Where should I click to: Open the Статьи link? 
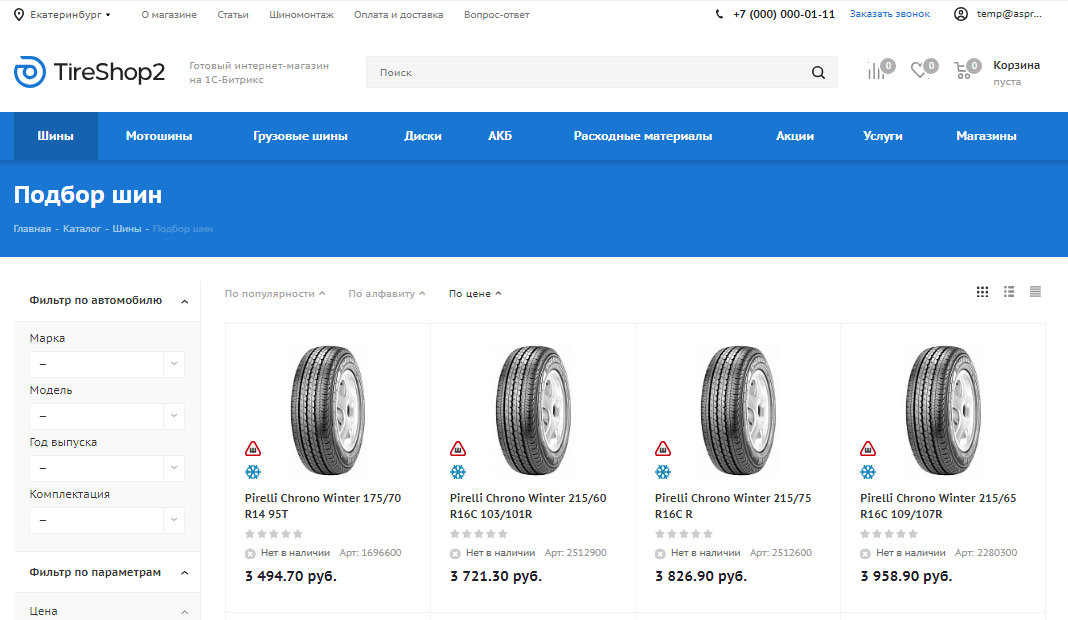[x=233, y=14]
